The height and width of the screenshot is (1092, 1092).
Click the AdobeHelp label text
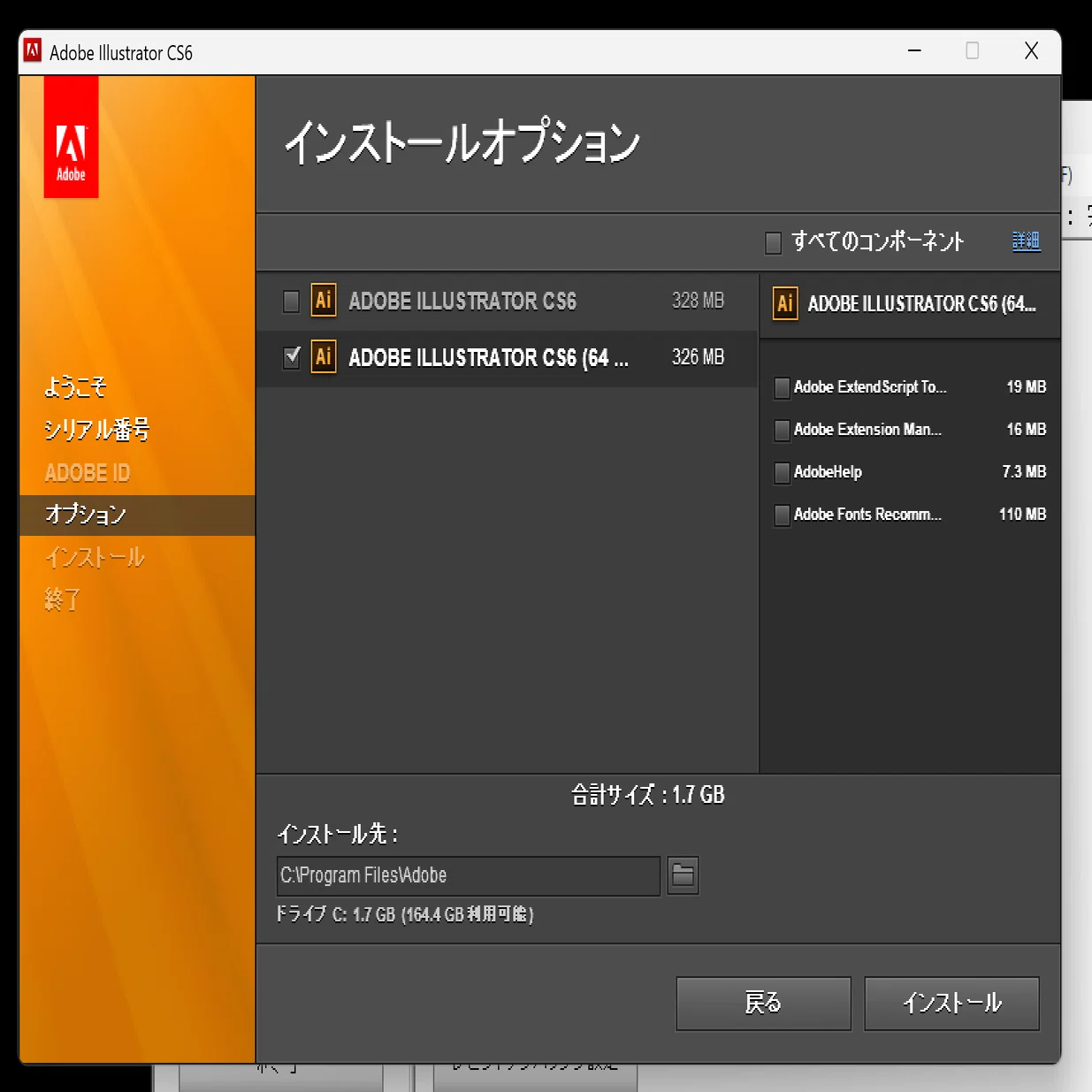point(828,472)
